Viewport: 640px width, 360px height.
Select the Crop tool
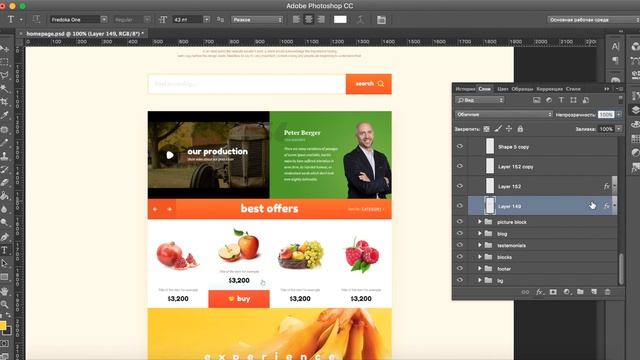tap(4, 102)
